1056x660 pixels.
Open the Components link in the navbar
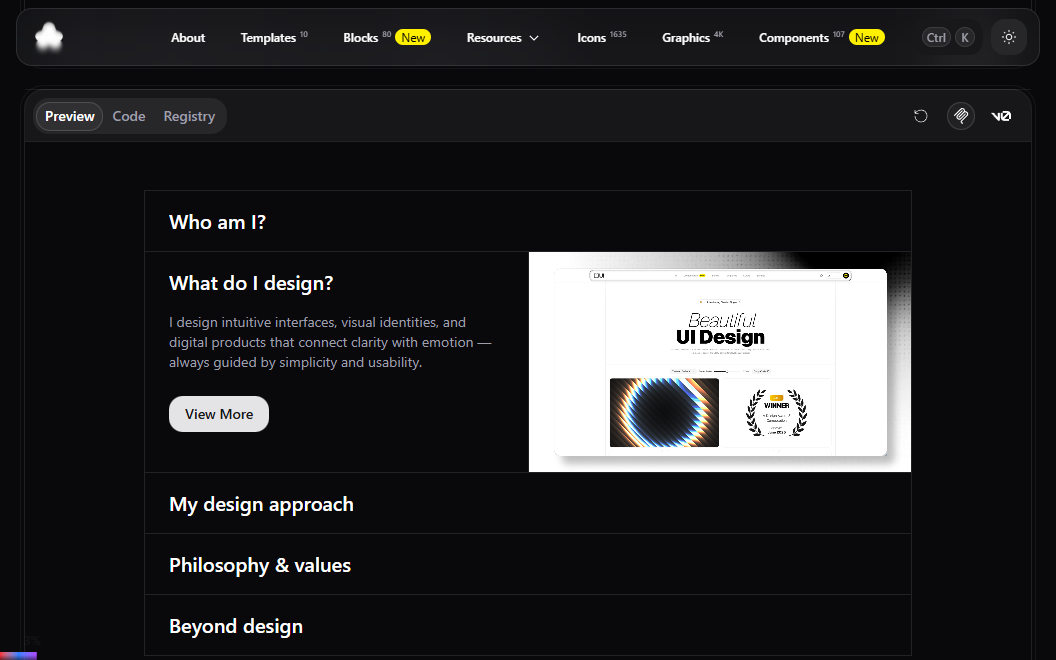click(794, 37)
